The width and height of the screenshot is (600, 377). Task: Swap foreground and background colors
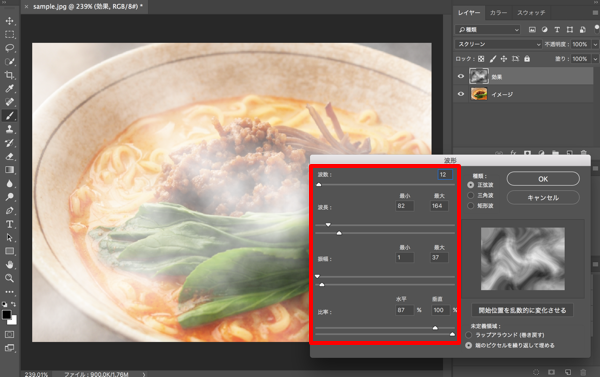click(x=14, y=304)
